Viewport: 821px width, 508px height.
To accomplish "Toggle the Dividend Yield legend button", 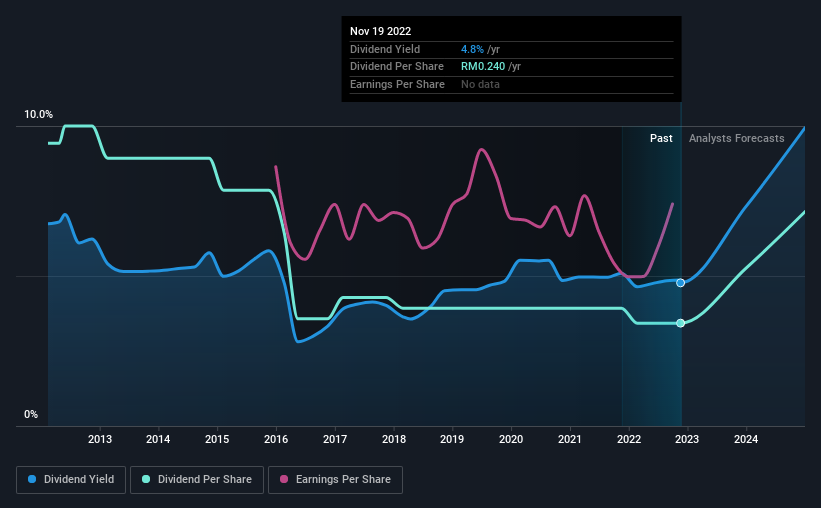I will pos(71,480).
